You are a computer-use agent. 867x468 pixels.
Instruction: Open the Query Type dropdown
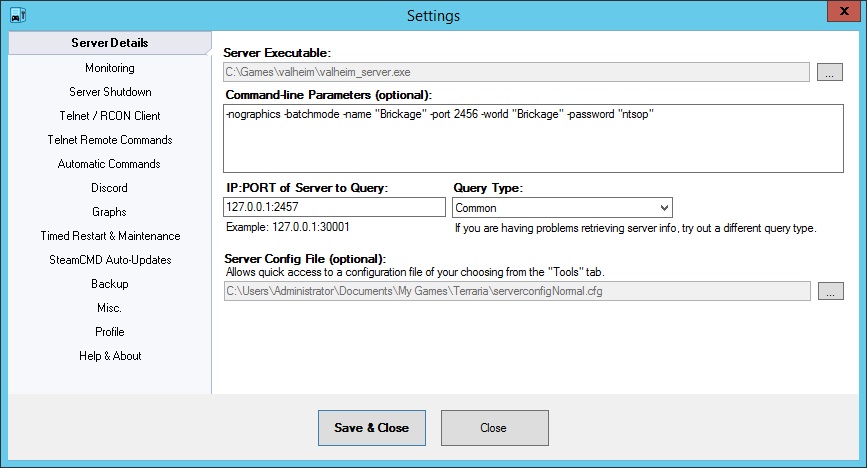561,208
